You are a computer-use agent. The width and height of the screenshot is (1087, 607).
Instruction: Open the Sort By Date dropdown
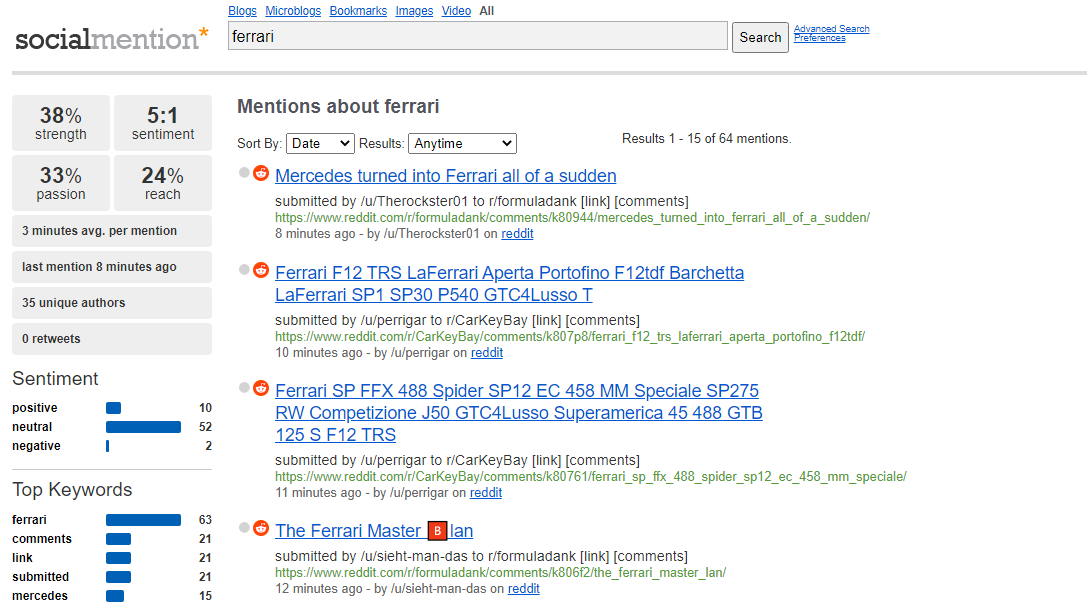[x=320, y=143]
